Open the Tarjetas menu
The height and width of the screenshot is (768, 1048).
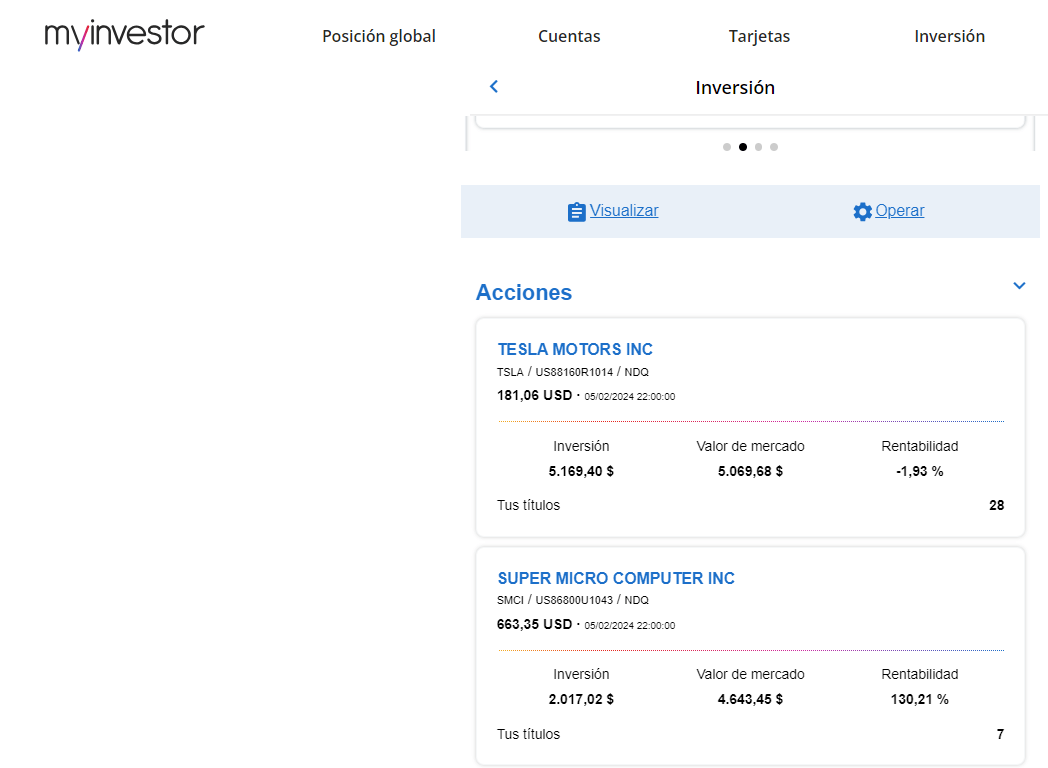point(759,36)
